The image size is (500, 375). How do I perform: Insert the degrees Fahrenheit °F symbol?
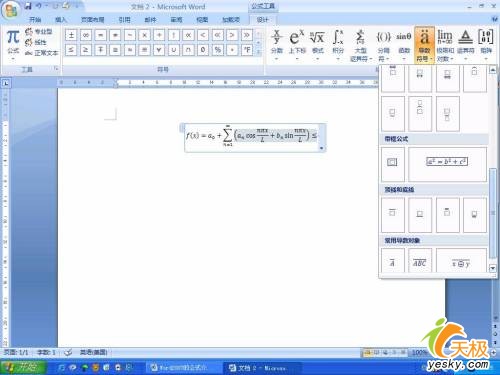[247, 50]
